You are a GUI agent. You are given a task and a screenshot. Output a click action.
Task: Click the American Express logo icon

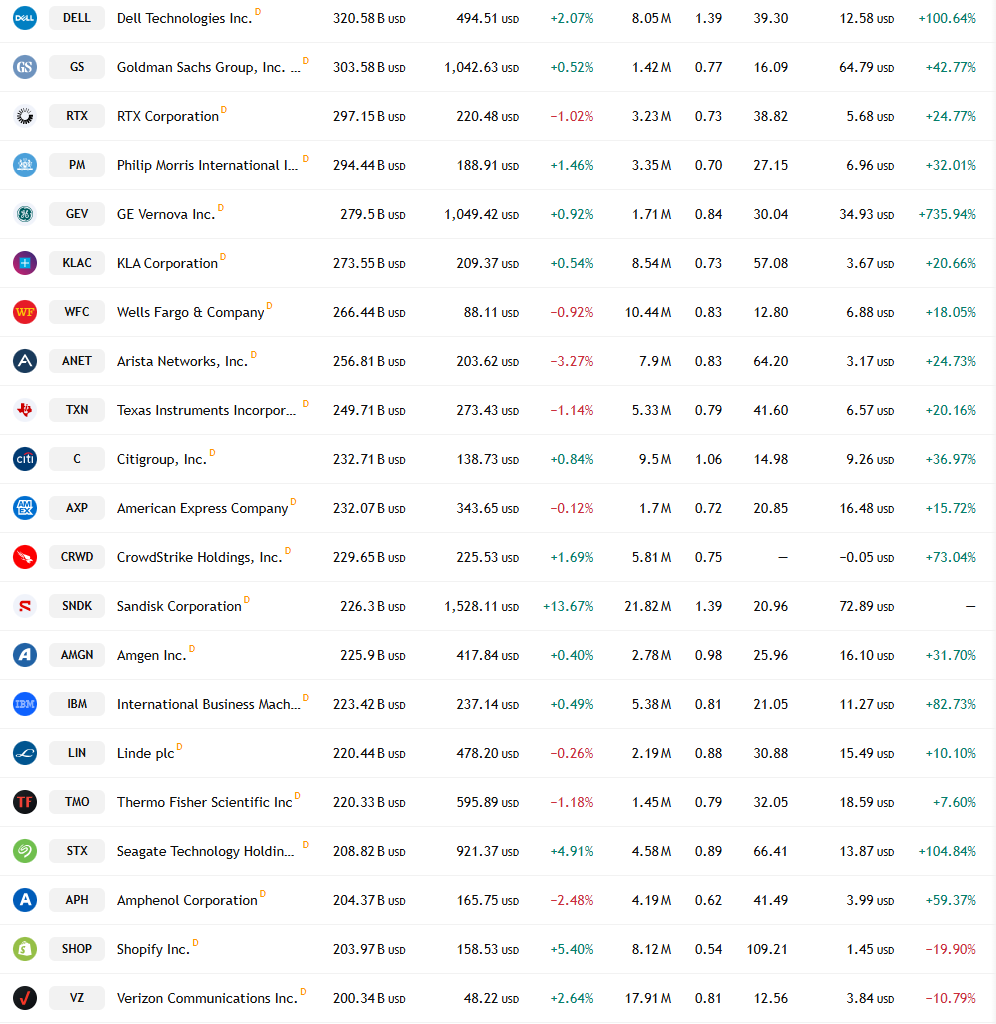[x=25, y=508]
